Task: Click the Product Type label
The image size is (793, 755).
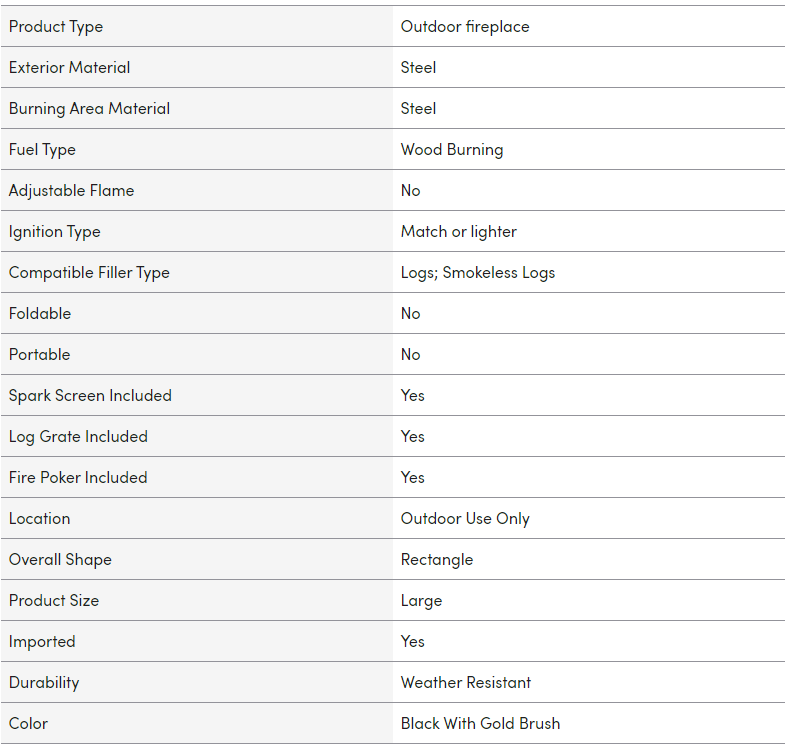Action: [56, 27]
